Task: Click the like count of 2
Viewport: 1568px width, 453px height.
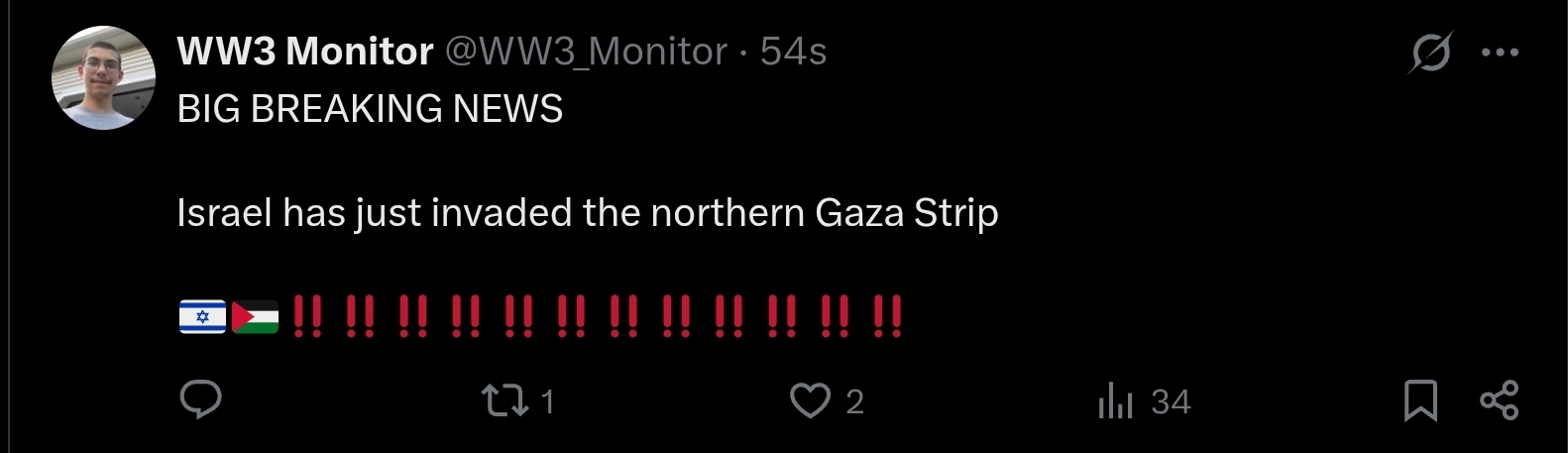Action: pos(855,401)
